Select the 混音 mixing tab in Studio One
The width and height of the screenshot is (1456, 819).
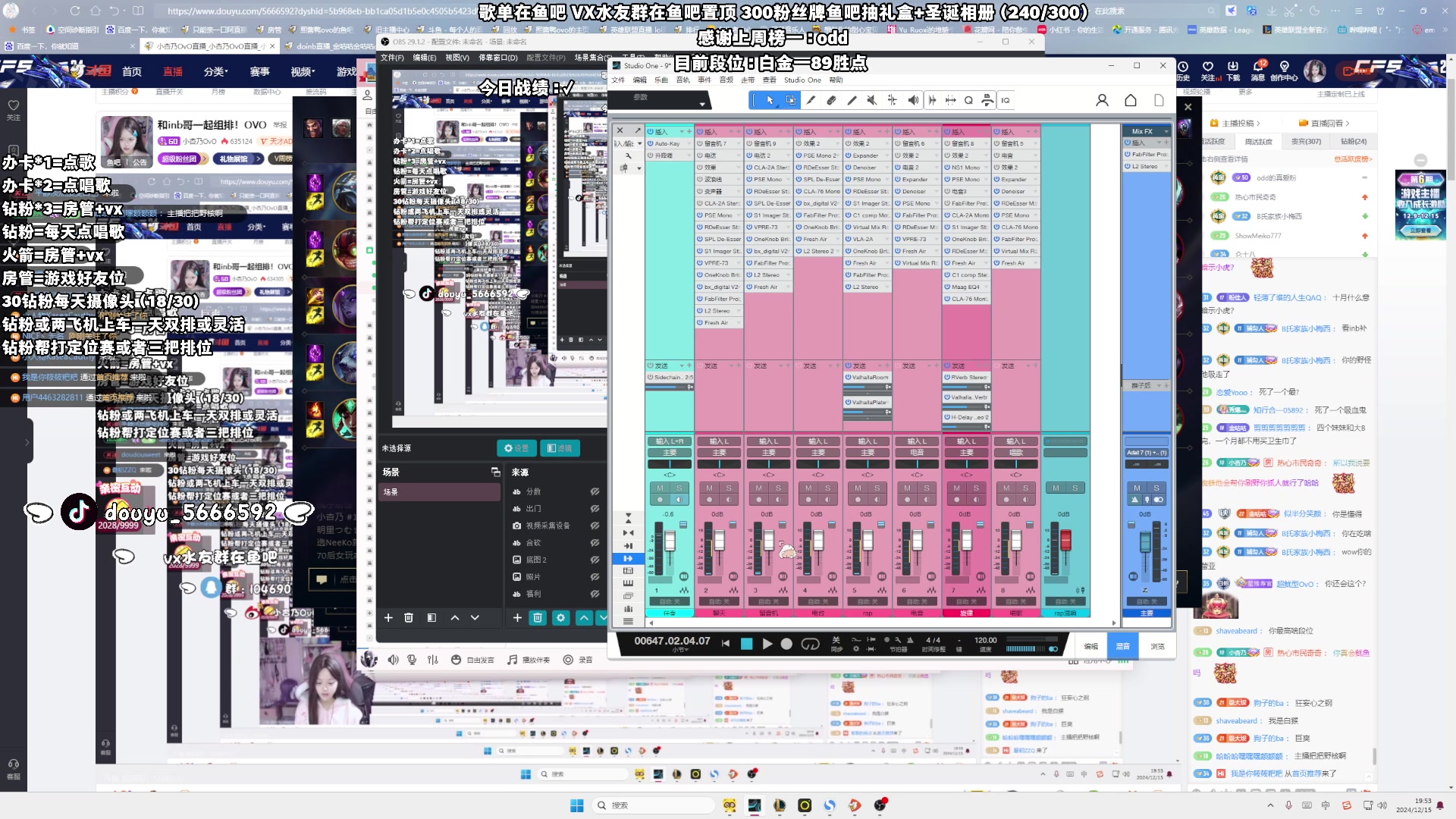1122,645
